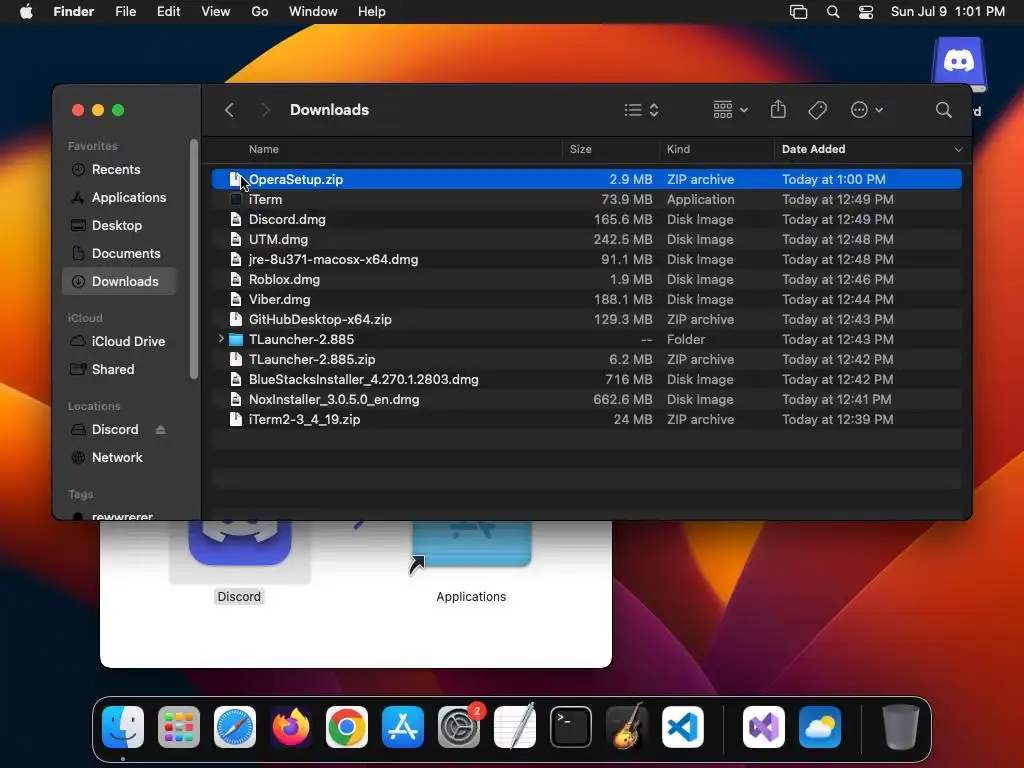The width and height of the screenshot is (1024, 768).
Task: Open the View menu
Action: 216,12
